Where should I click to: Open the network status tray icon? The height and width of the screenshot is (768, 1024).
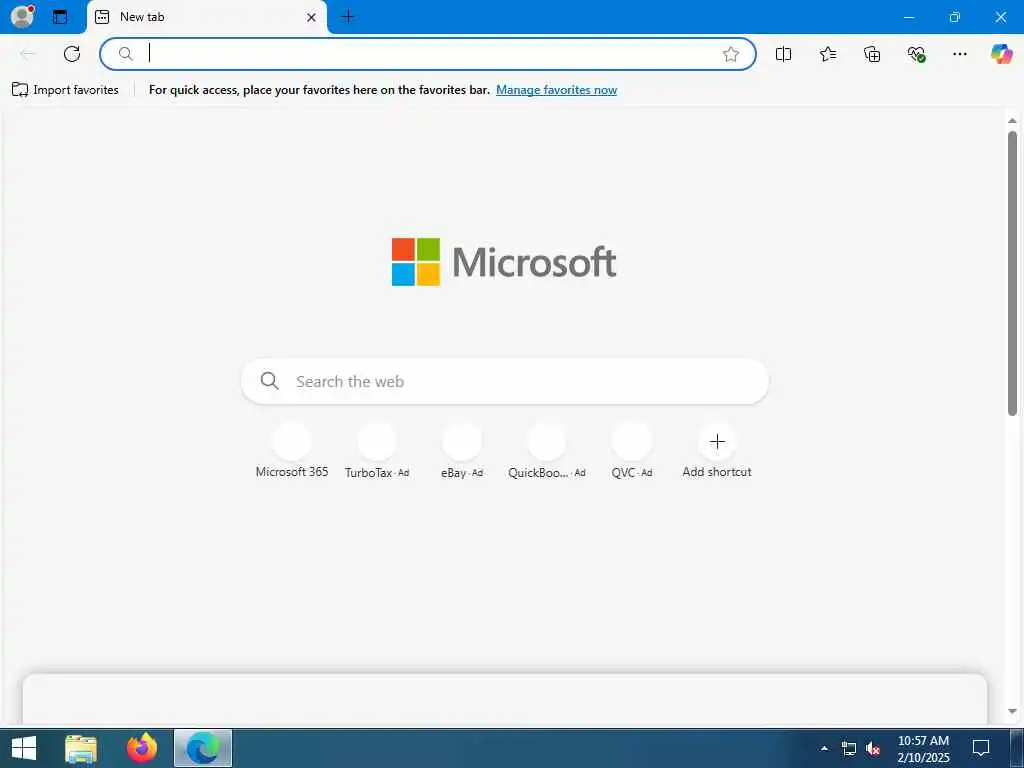pyautogui.click(x=848, y=748)
